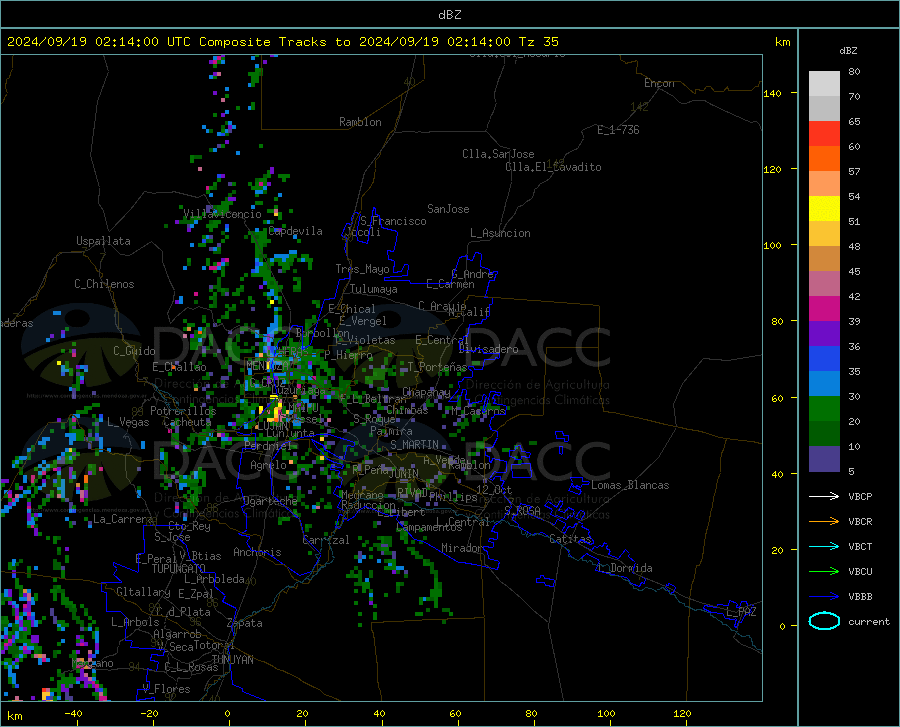Click the Potrerillos map label
Image resolution: width=900 pixels, height=727 pixels.
183,411
